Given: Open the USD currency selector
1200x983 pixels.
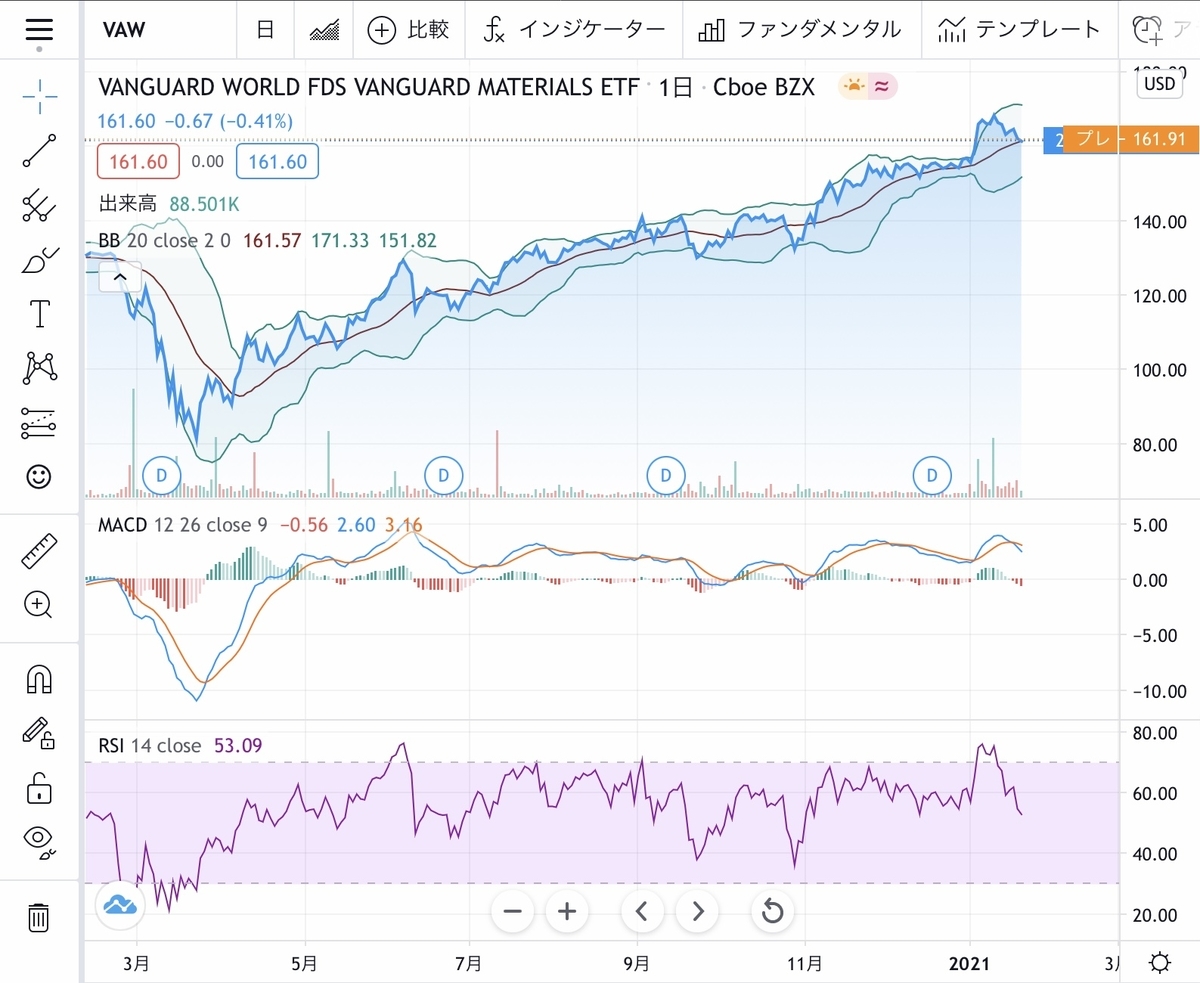Looking at the screenshot, I should click(1159, 84).
